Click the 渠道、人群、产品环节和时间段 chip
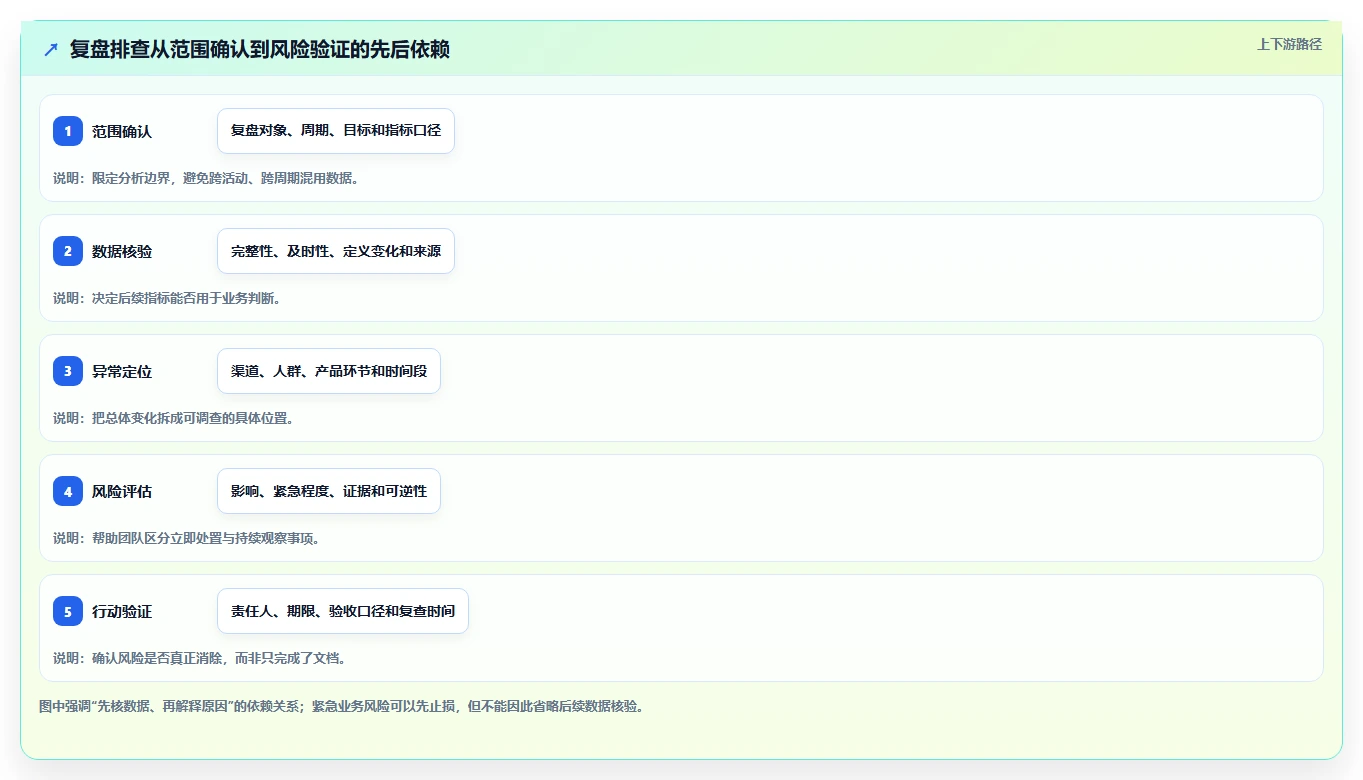 click(329, 371)
